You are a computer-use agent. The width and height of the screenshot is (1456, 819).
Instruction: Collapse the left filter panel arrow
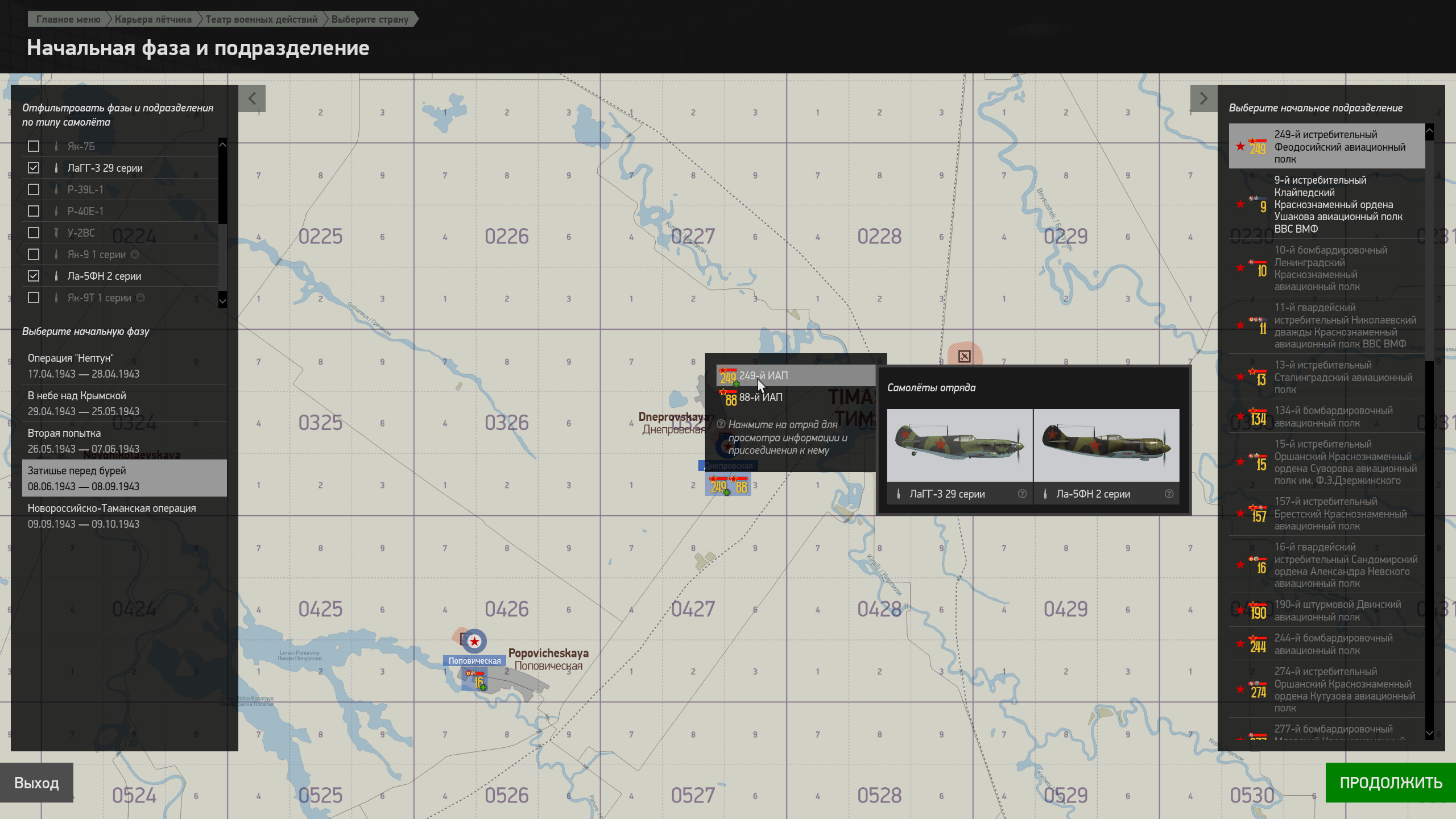(x=252, y=98)
